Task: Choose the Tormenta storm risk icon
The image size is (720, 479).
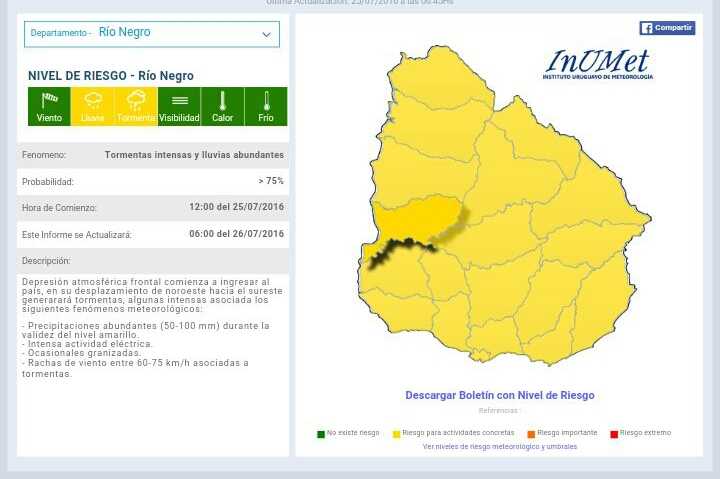Action: 136,106
